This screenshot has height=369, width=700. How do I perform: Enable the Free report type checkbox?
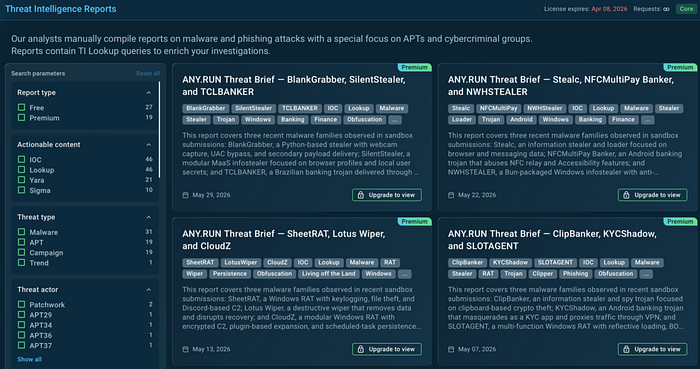point(21,108)
